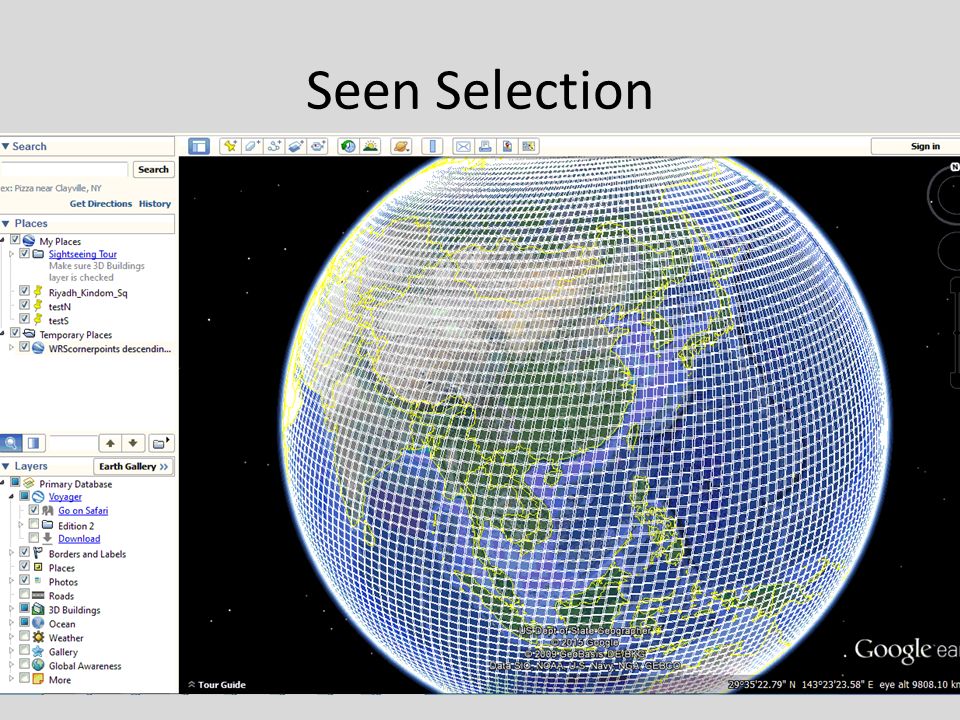Switch planet with the Saturn icon
This screenshot has width=960, height=720.
click(x=401, y=146)
